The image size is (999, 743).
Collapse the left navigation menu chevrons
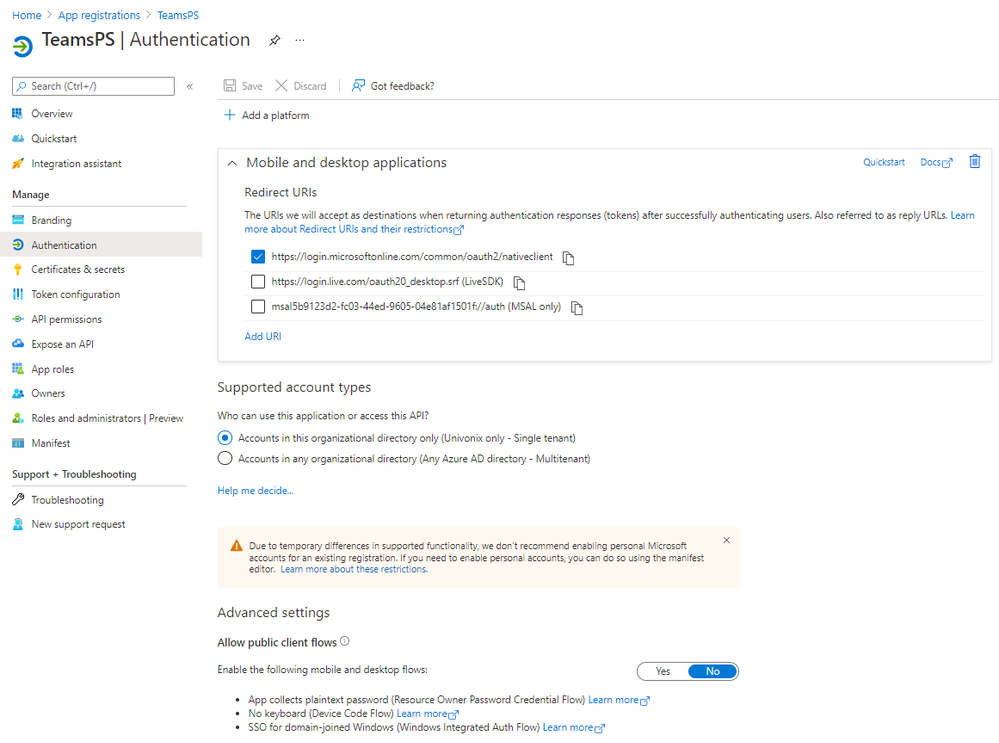190,87
